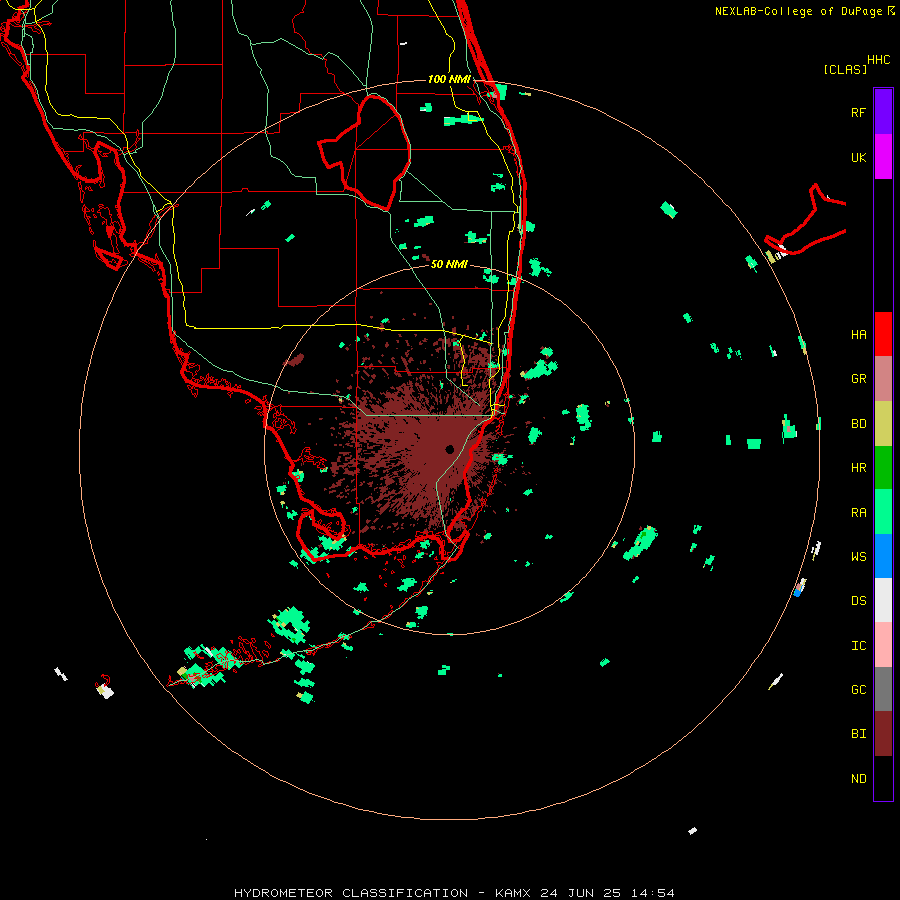Image resolution: width=900 pixels, height=900 pixels.
Task: Click the HR legend label
Action: [858, 468]
